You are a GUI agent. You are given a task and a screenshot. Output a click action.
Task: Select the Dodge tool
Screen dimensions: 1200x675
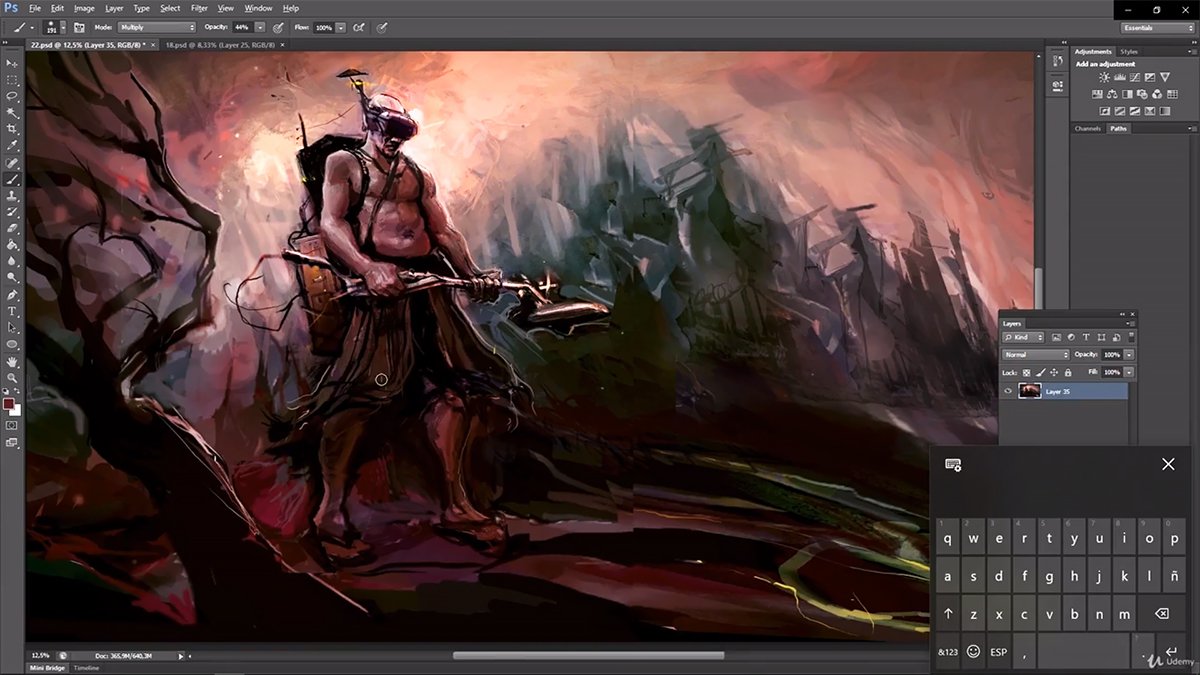pos(12,277)
